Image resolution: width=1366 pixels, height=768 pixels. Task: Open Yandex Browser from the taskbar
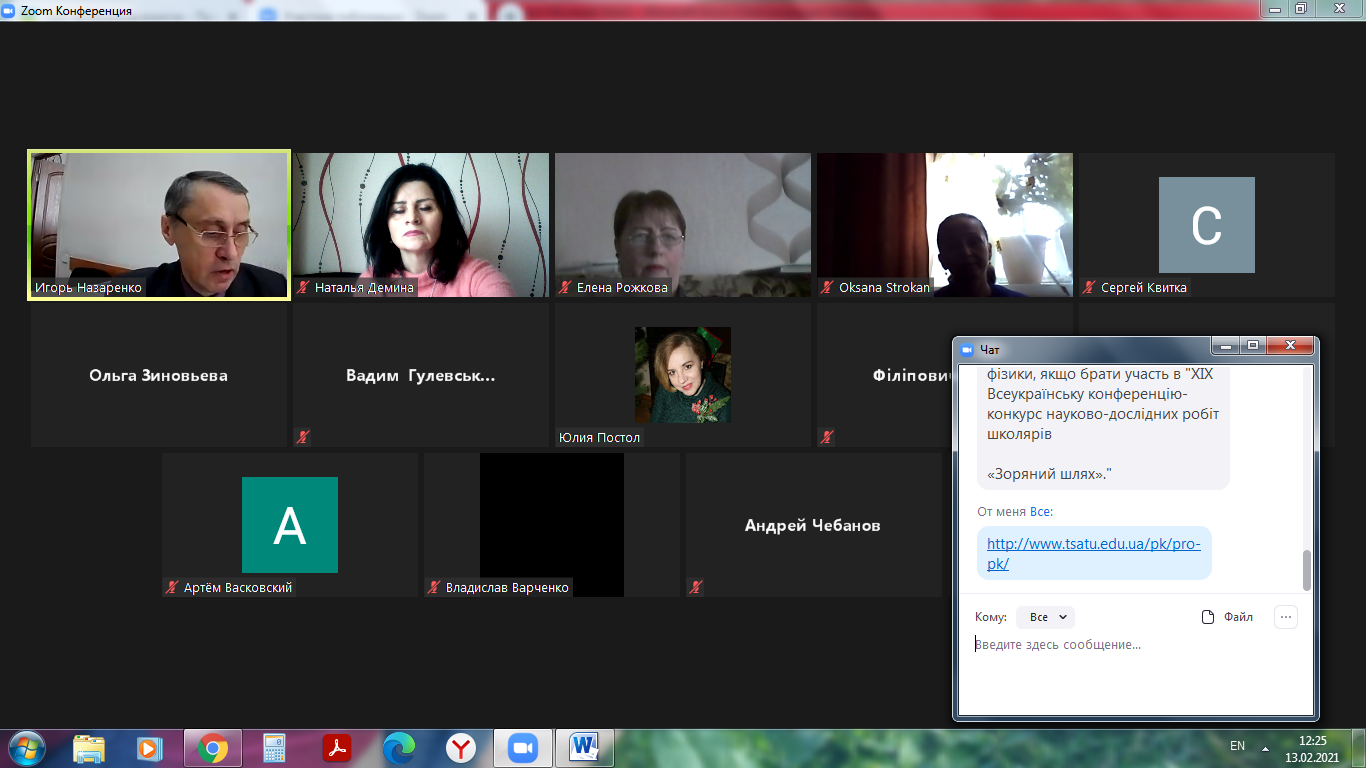click(x=461, y=748)
